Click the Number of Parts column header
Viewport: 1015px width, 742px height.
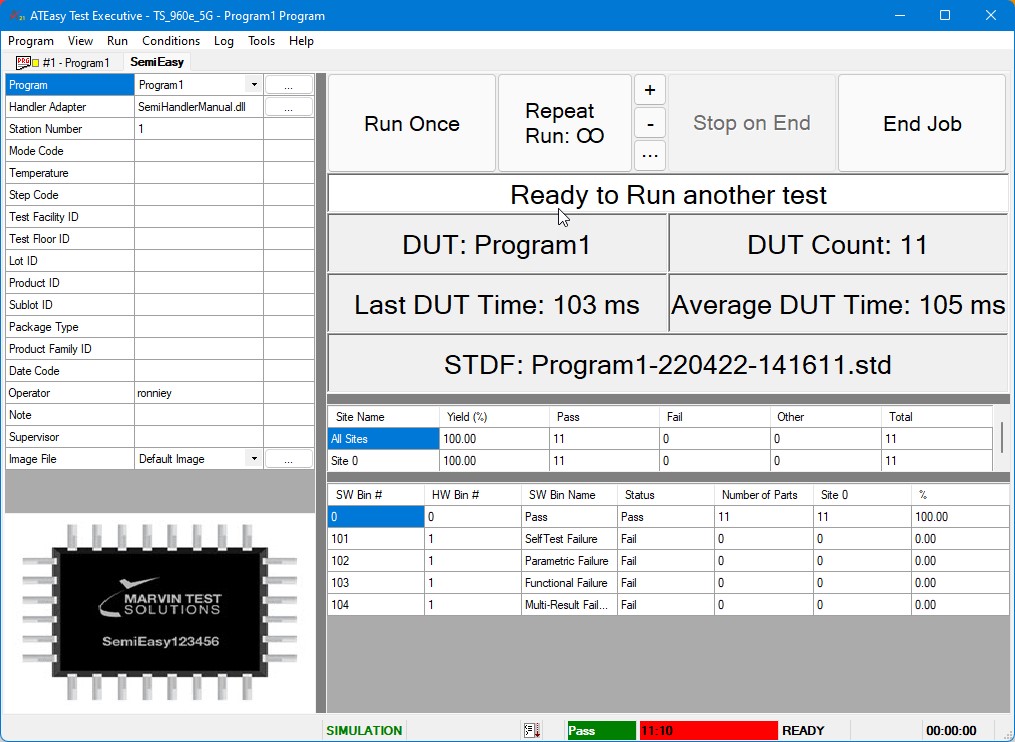tap(764, 495)
